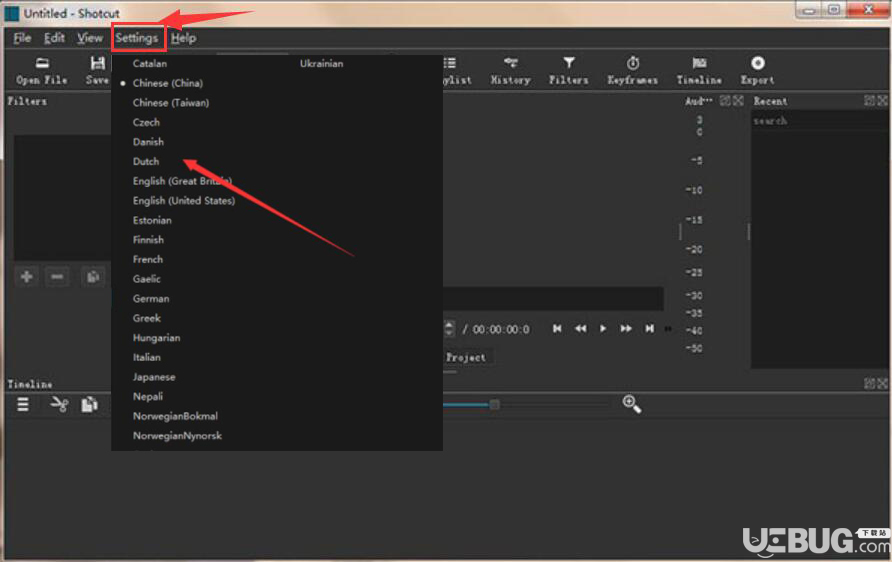
Task: Open the History panel icon
Action: pyautogui.click(x=510, y=71)
